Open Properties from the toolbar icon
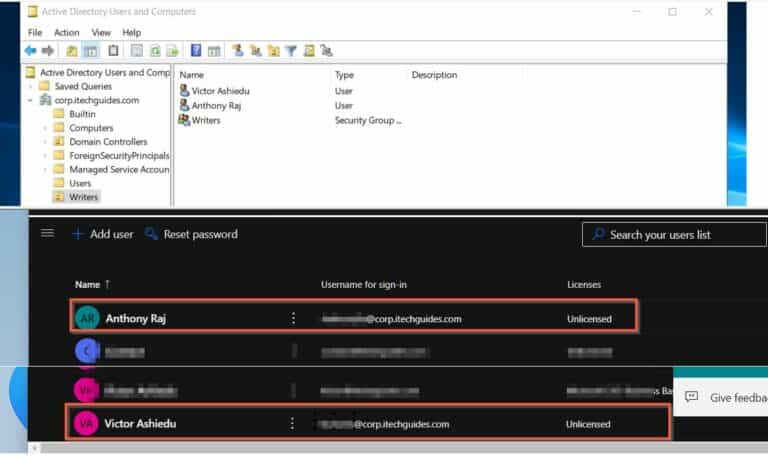Screen dimensions: 768x457 (x=137, y=50)
